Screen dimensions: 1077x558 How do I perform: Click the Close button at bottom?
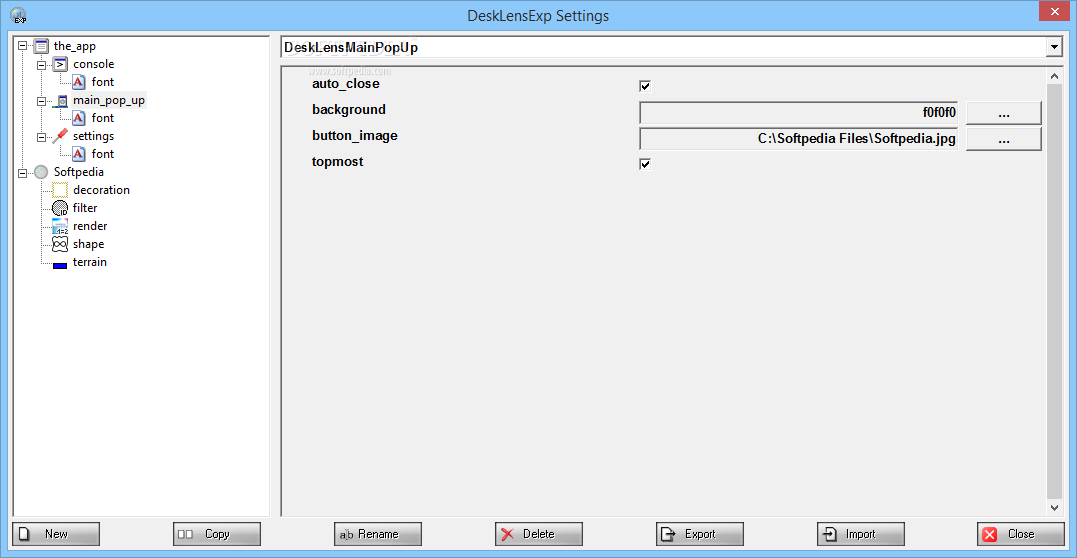click(x=1021, y=534)
